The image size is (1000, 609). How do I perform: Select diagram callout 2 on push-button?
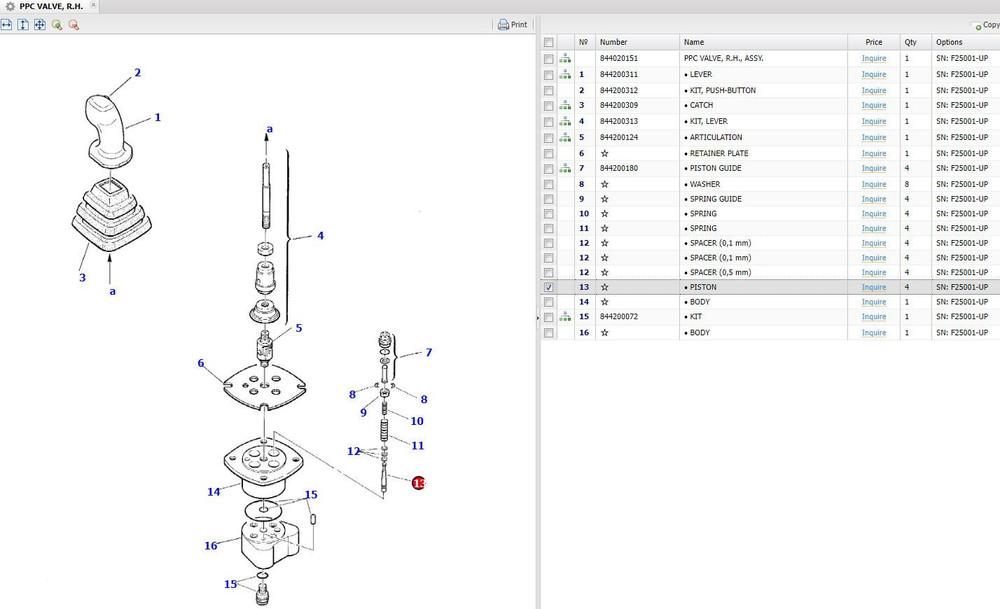137,73
